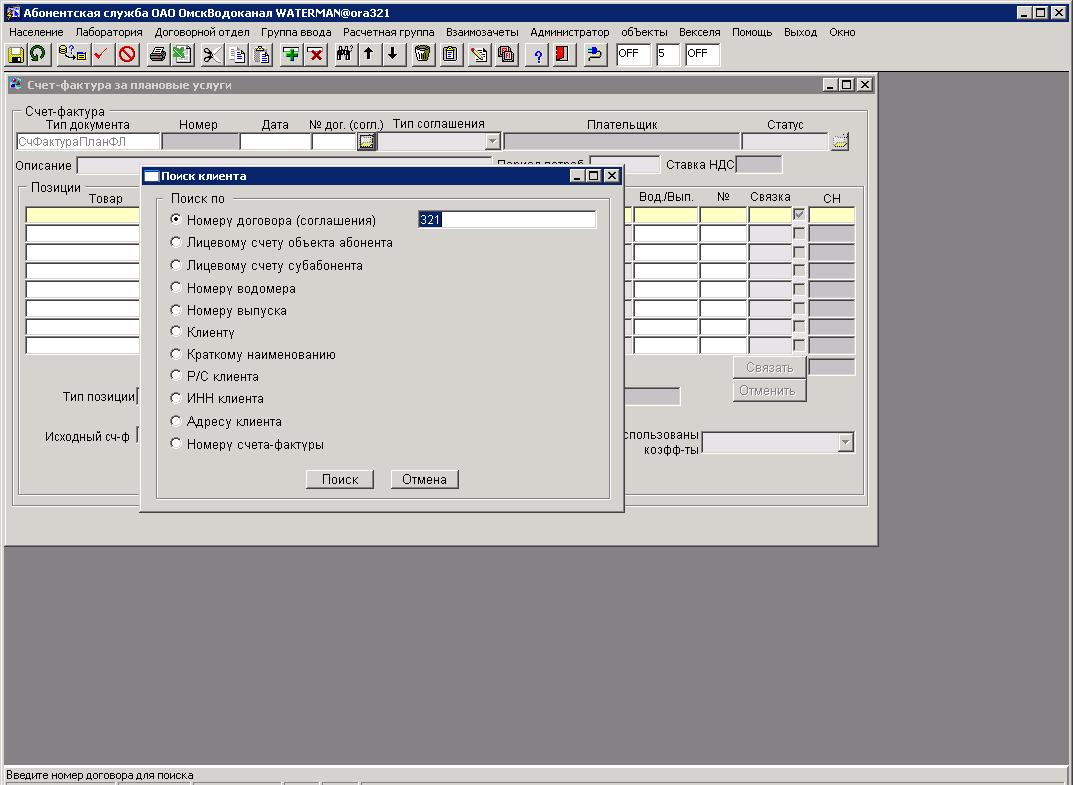Select the 'ИНН клиента' search option
The height and width of the screenshot is (785, 1073).
(177, 398)
